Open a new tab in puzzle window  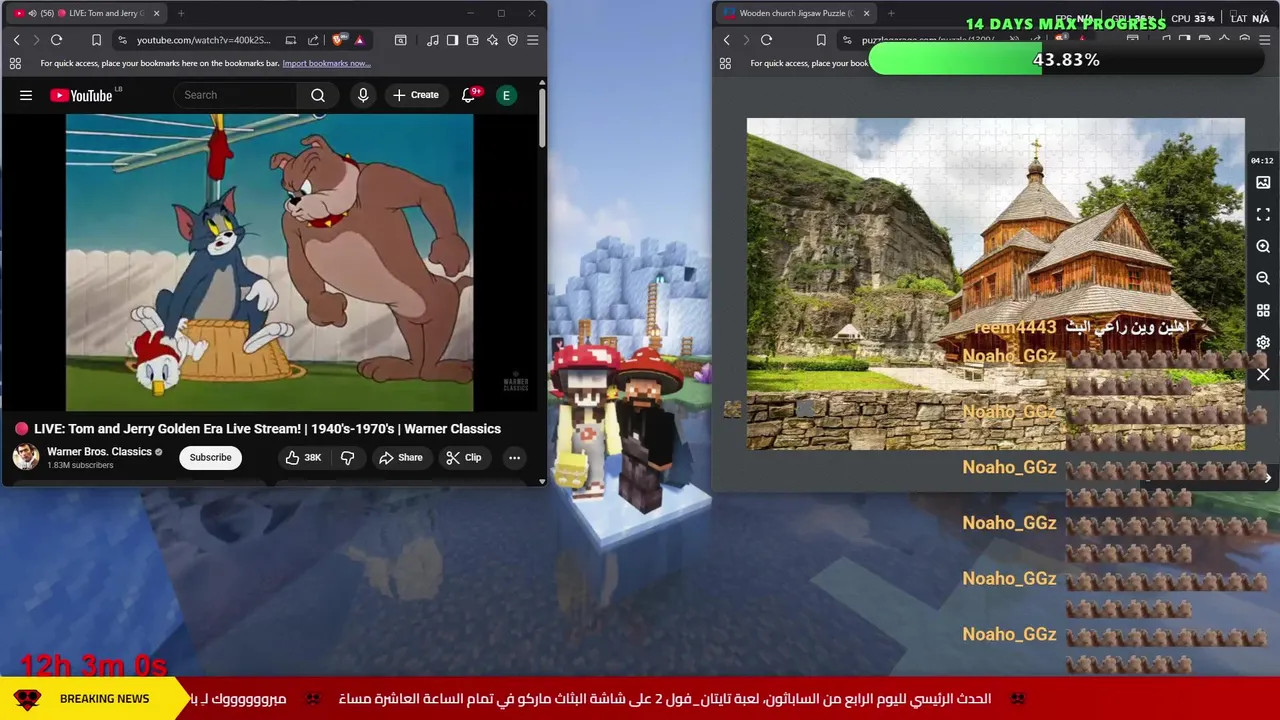(x=891, y=13)
